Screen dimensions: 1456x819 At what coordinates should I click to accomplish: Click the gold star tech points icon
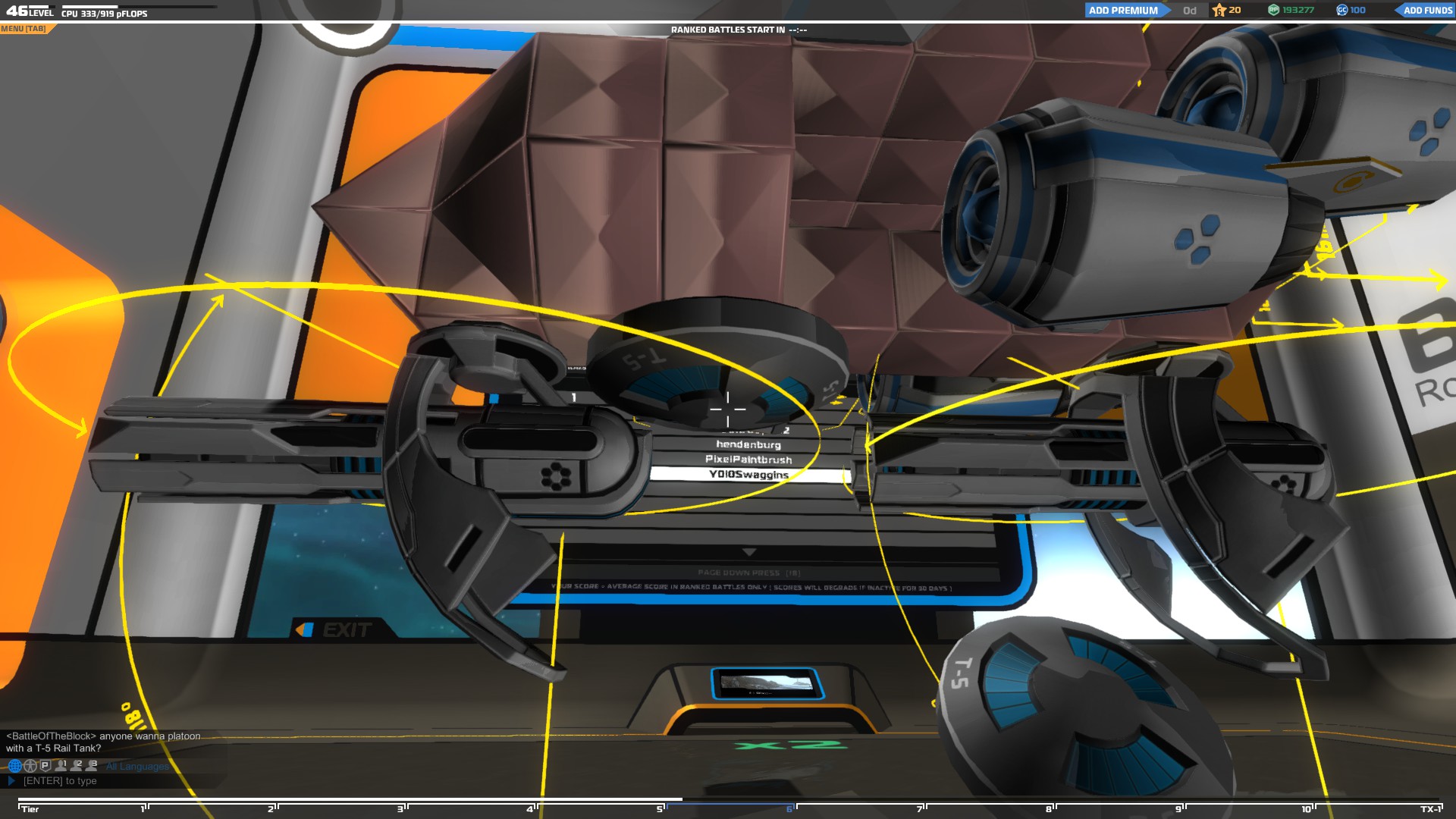click(1219, 10)
